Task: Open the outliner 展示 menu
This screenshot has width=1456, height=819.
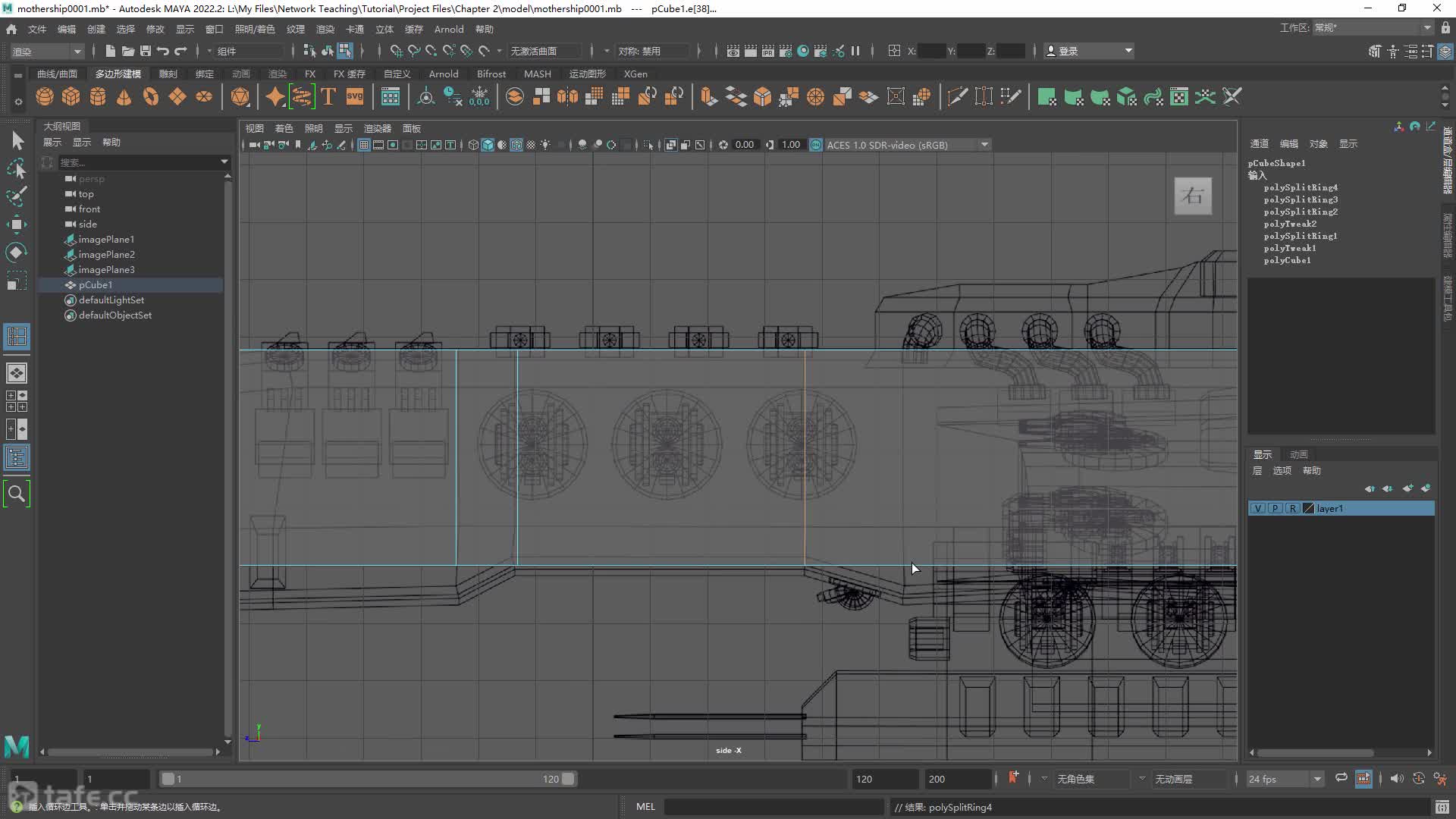Action: coord(52,142)
